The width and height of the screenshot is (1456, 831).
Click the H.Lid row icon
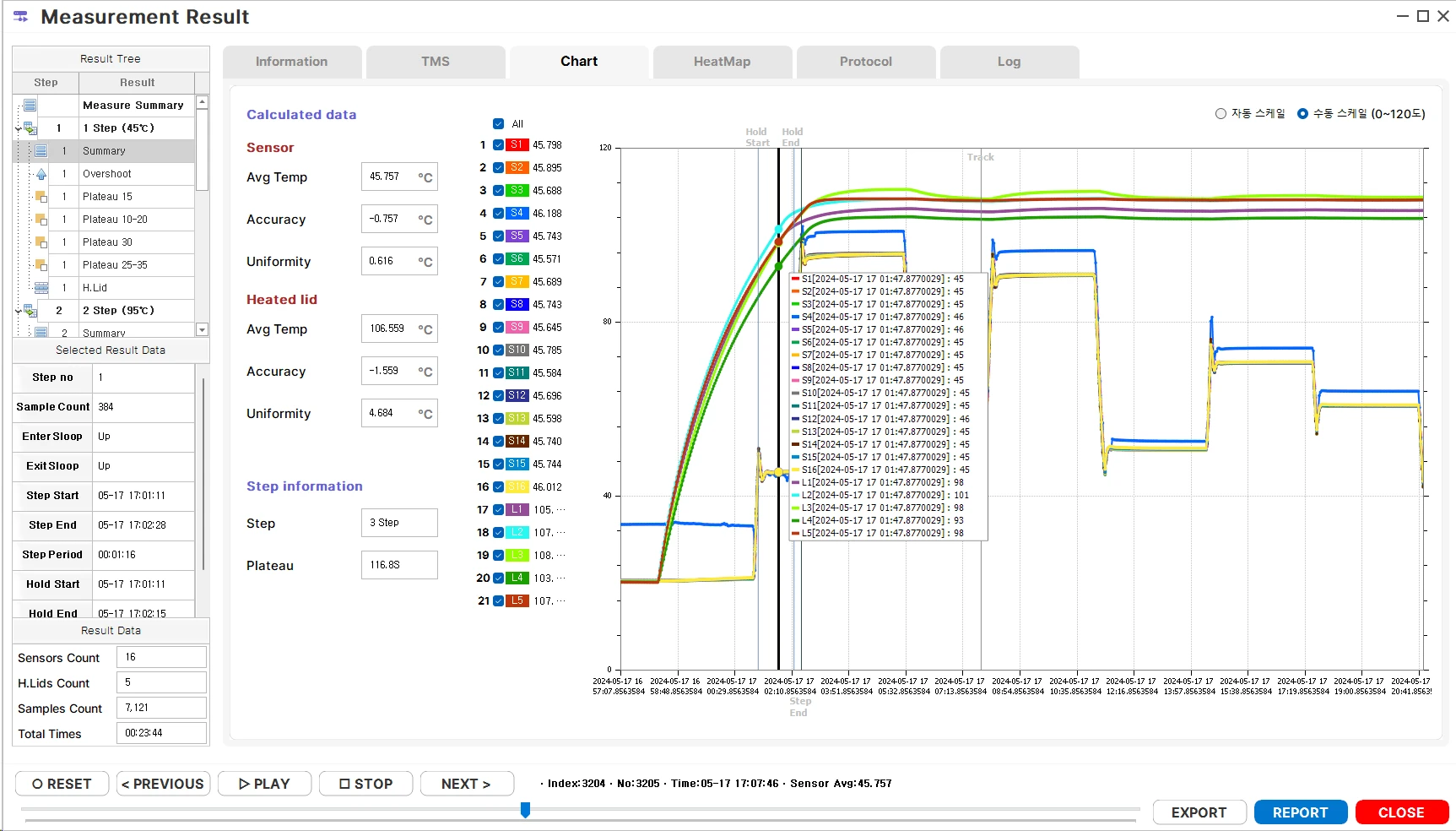click(41, 288)
